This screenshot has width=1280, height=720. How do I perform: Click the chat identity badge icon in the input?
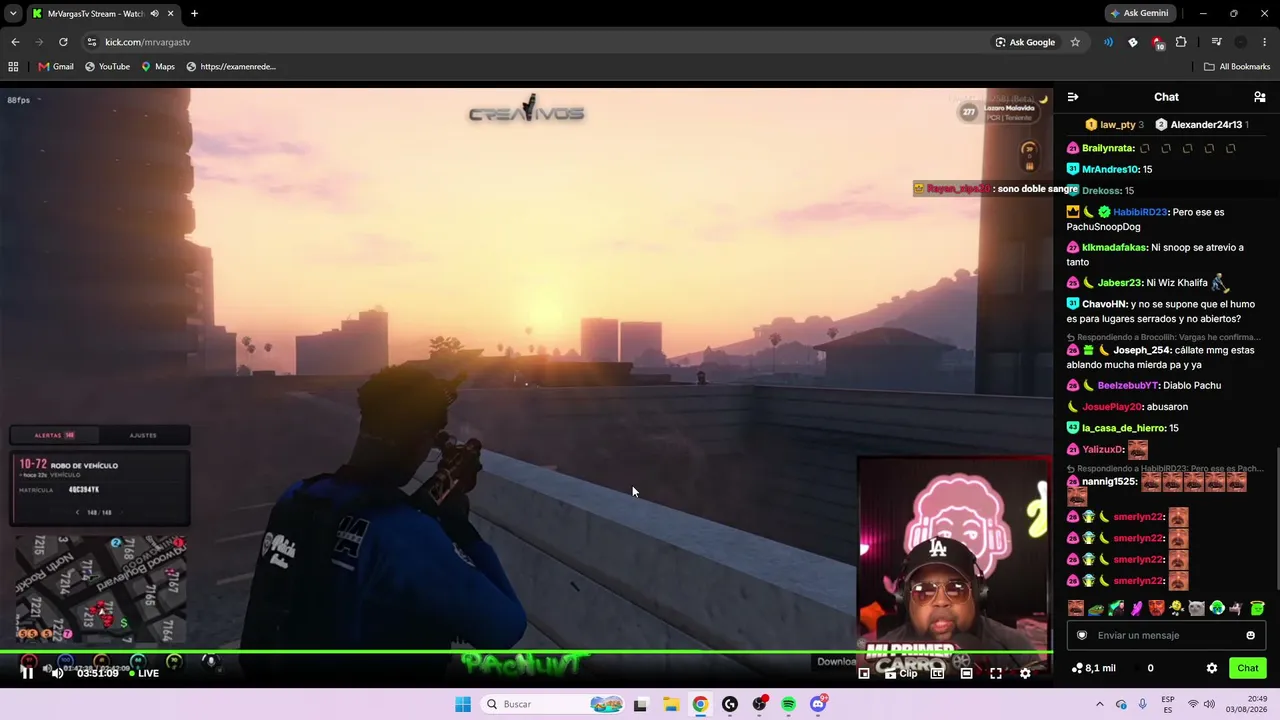(1082, 635)
